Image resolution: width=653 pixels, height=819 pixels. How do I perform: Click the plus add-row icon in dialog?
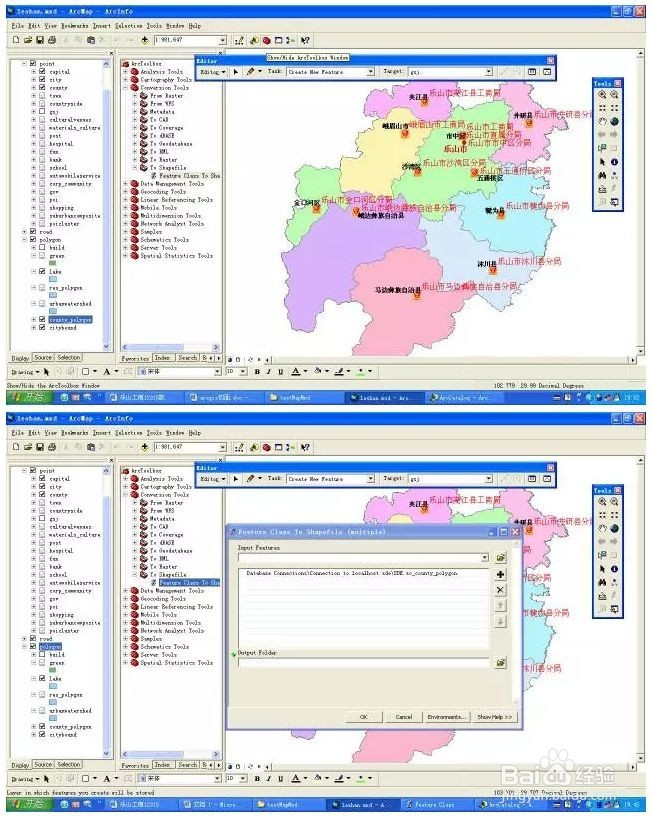(500, 574)
